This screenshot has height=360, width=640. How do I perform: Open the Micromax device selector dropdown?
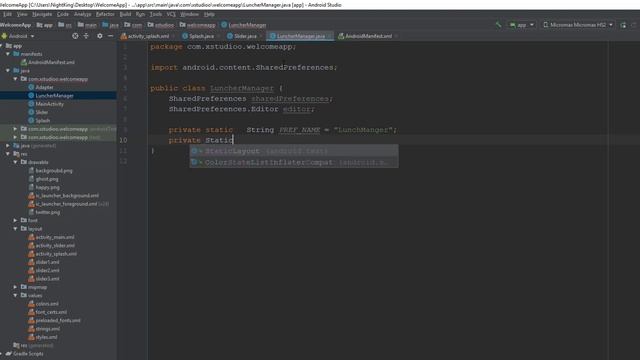[x=578, y=25]
